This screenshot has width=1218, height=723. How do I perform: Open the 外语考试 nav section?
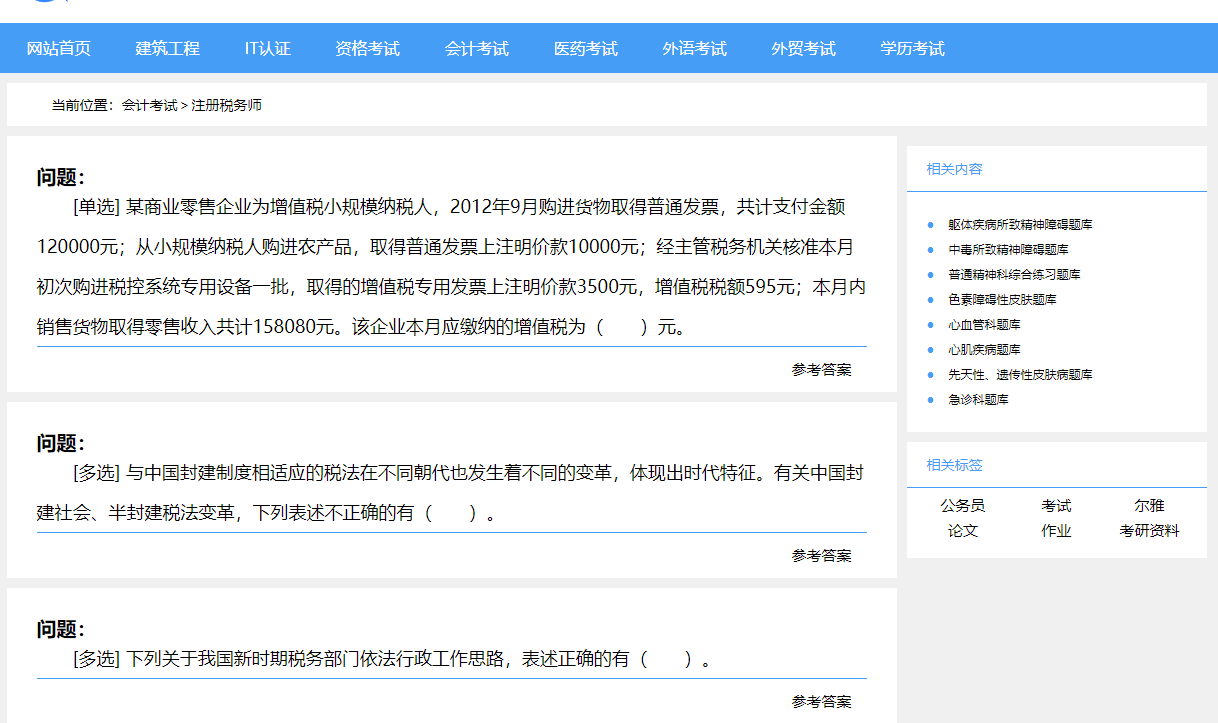pos(695,48)
